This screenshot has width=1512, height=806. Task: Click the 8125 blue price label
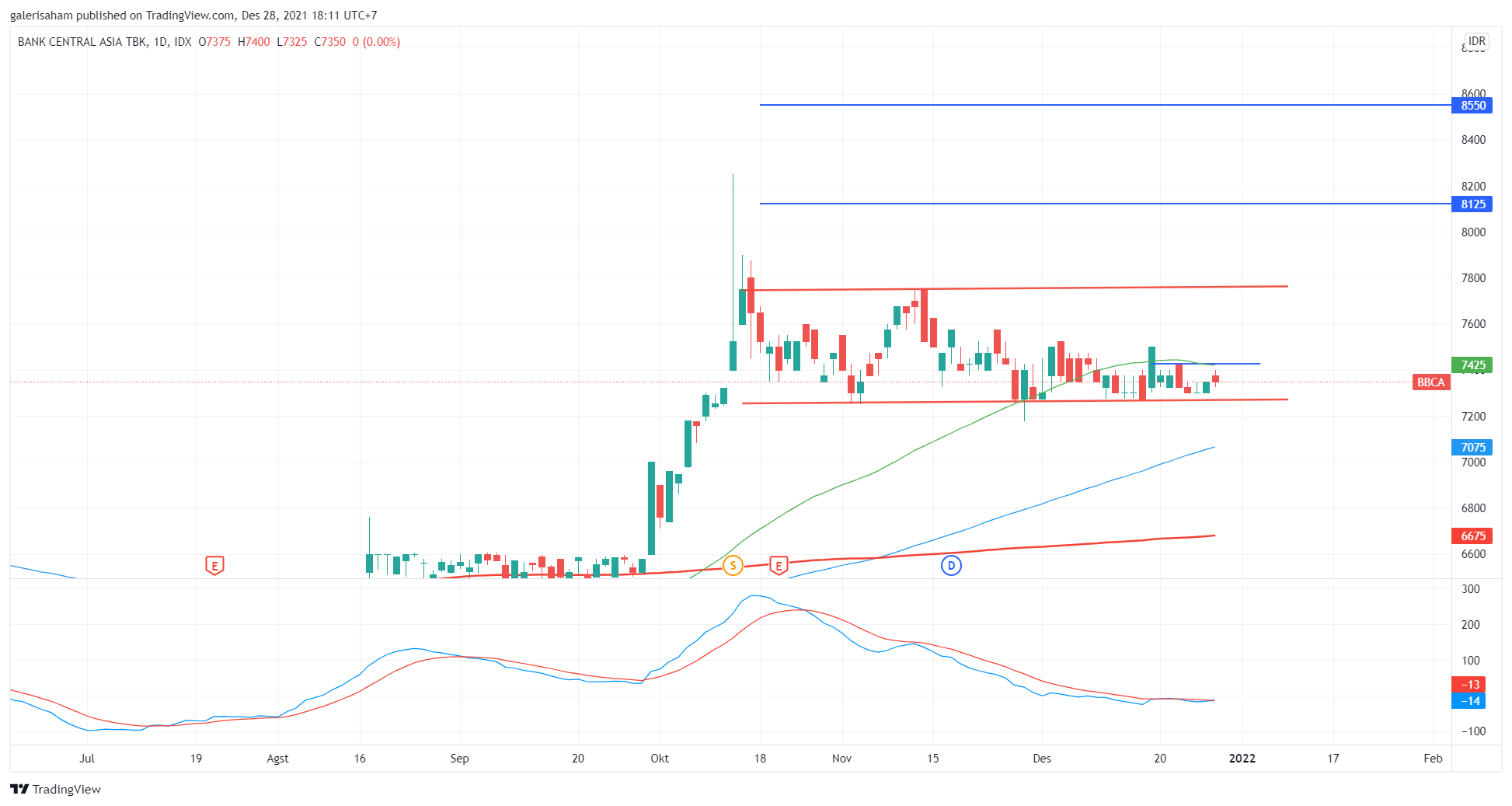[1472, 204]
